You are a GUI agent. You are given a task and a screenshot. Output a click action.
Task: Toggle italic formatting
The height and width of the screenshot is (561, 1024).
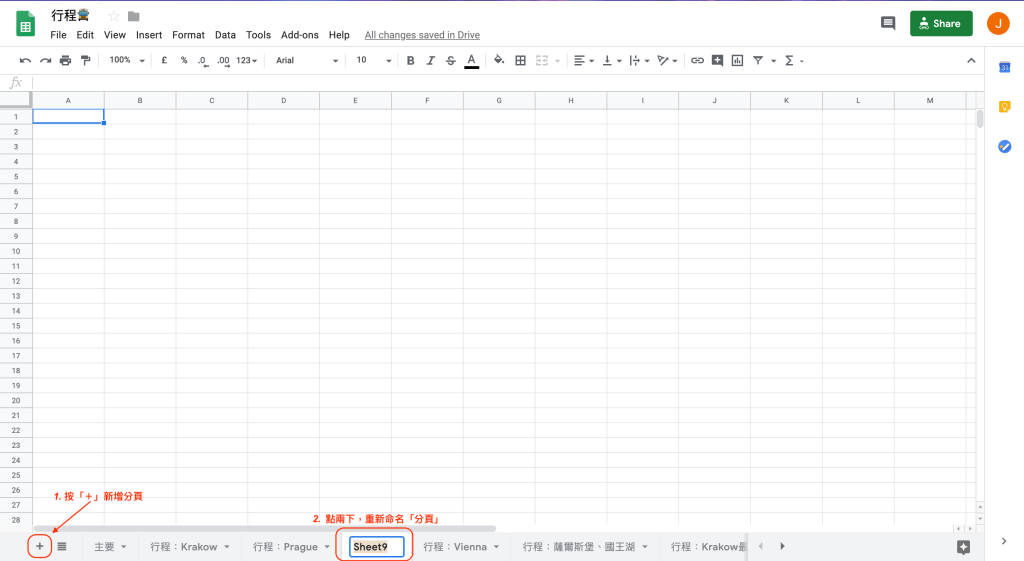click(x=430, y=61)
